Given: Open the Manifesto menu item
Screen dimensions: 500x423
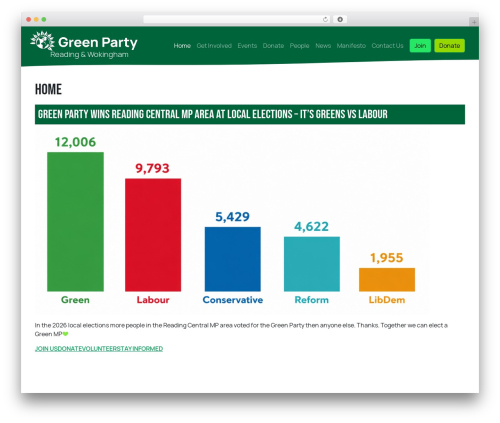Looking at the screenshot, I should coord(351,46).
